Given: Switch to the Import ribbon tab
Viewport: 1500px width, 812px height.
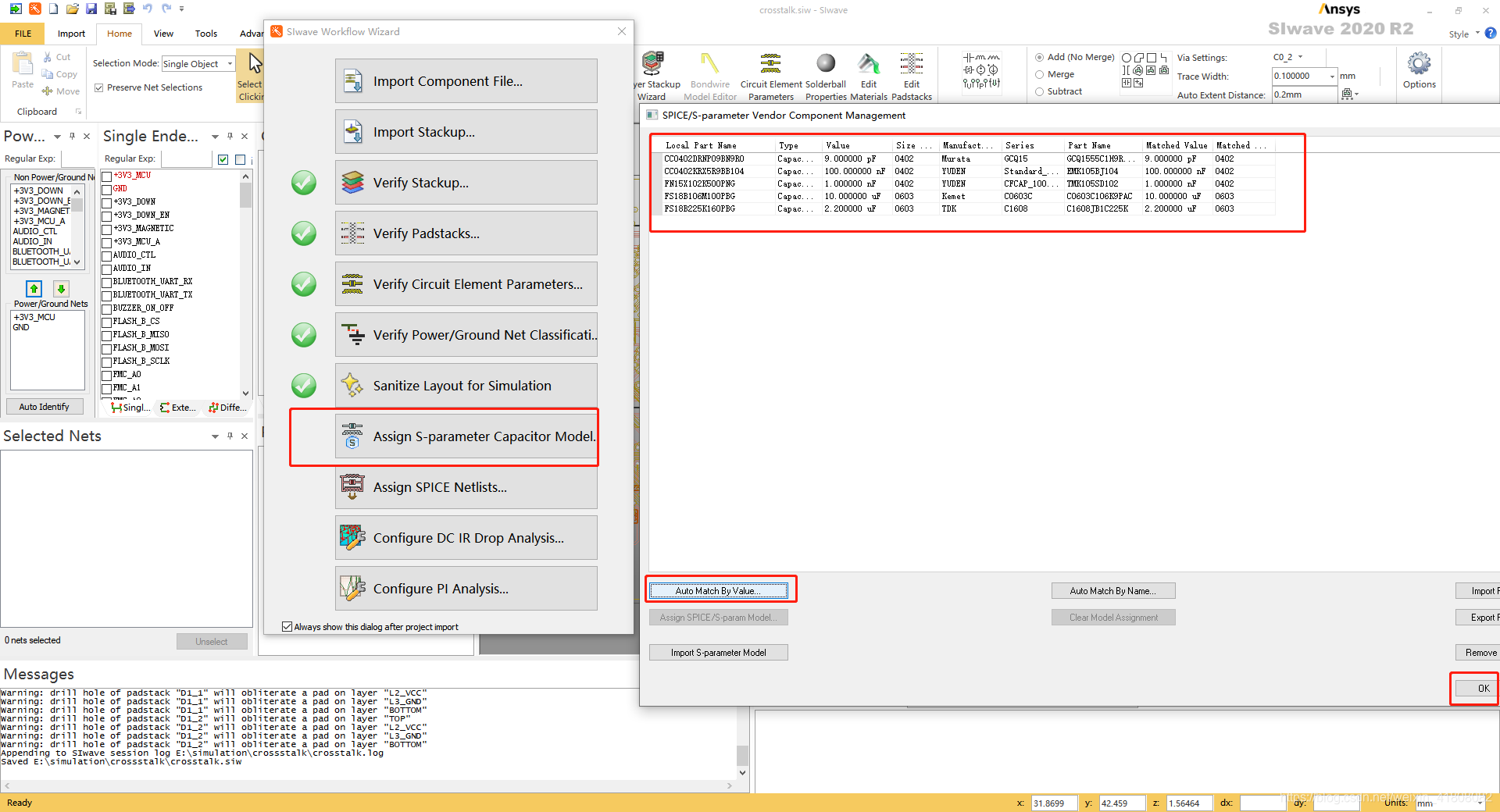Looking at the screenshot, I should point(71,34).
